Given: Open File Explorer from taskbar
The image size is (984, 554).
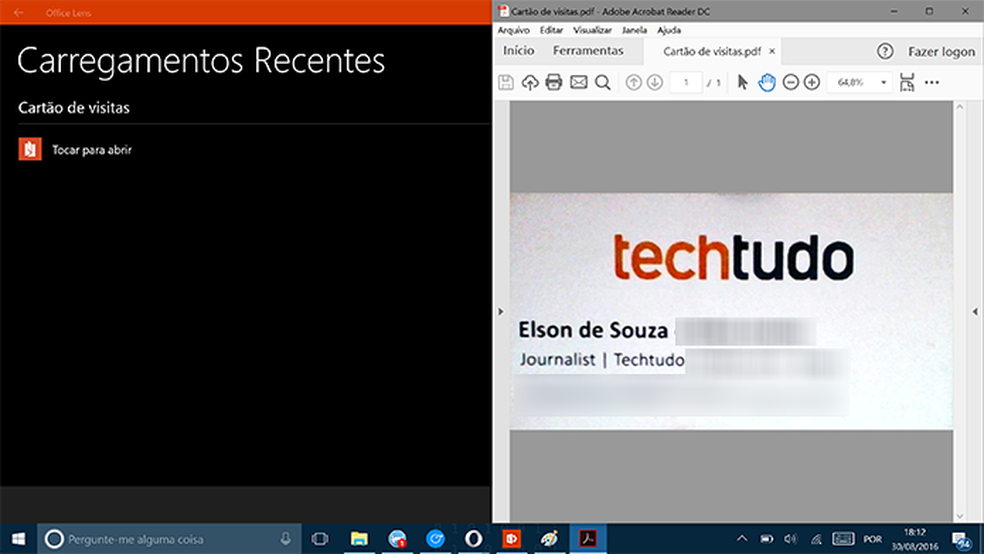Looking at the screenshot, I should click(359, 539).
